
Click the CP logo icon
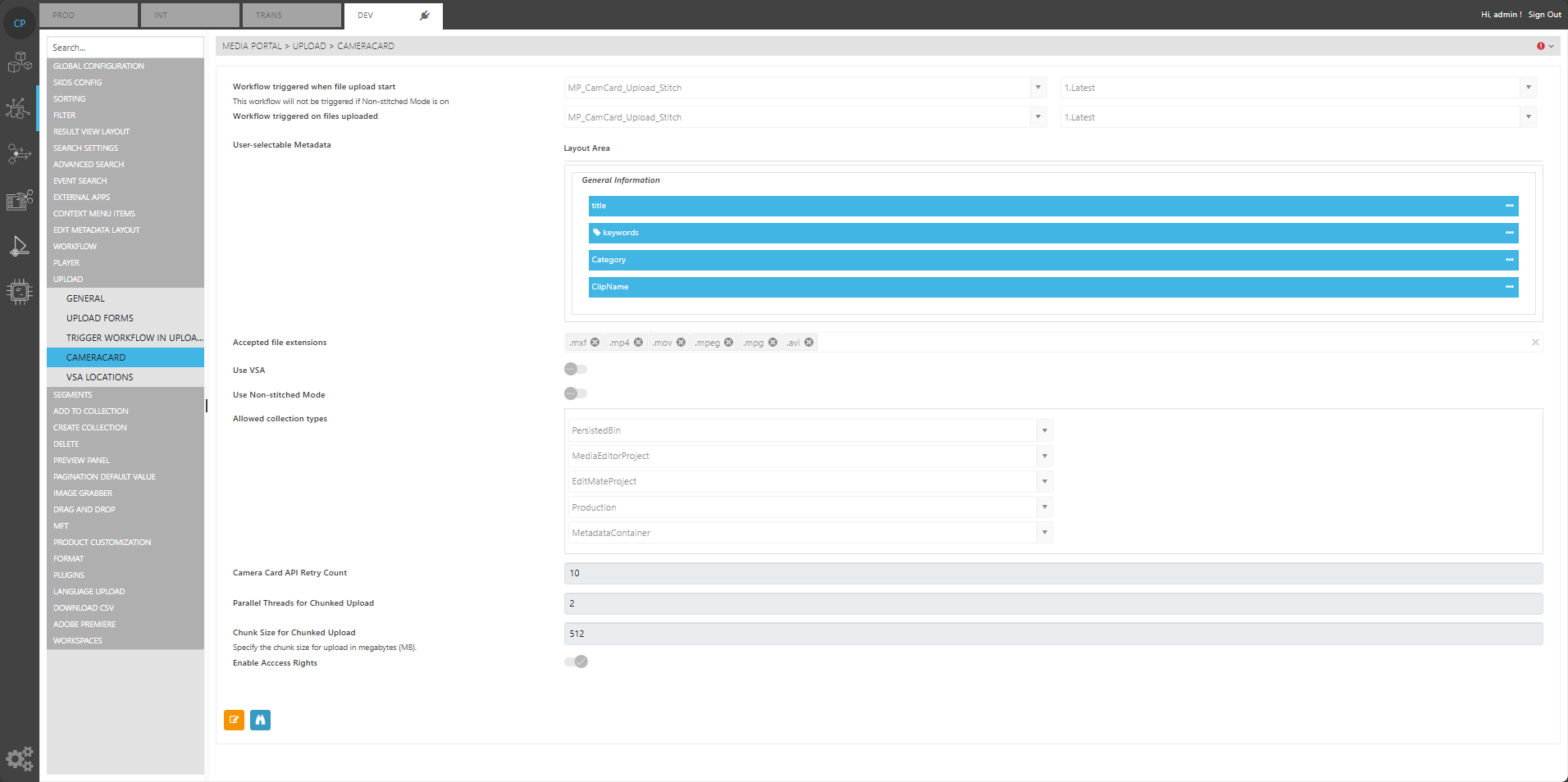click(20, 23)
